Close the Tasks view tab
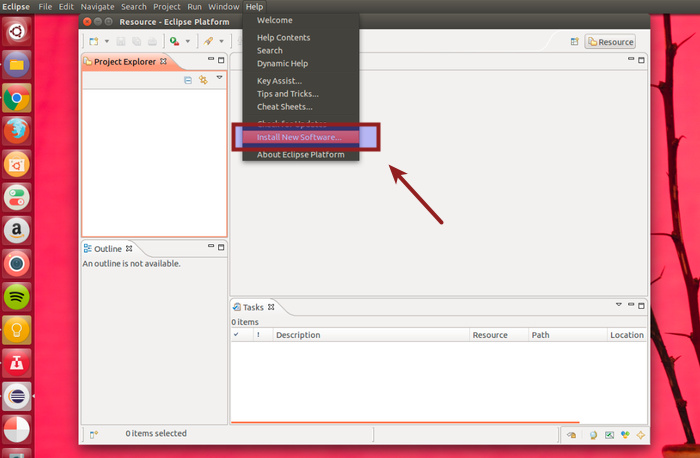The width and height of the screenshot is (700, 458). click(271, 307)
